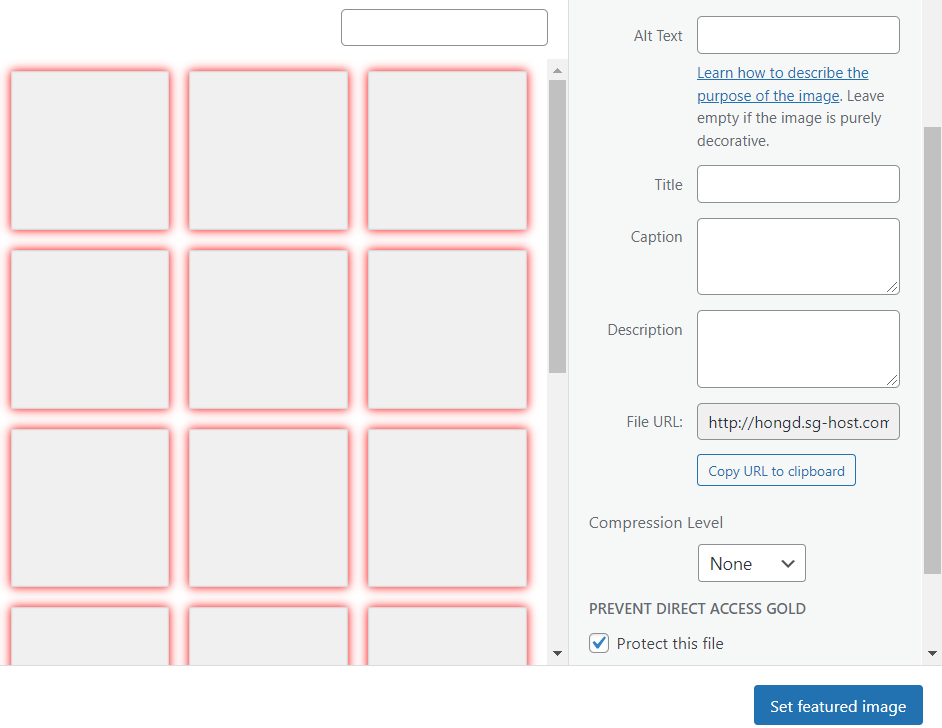Click media grid scrollbar down arrow
The image size is (942, 728).
pos(557,654)
